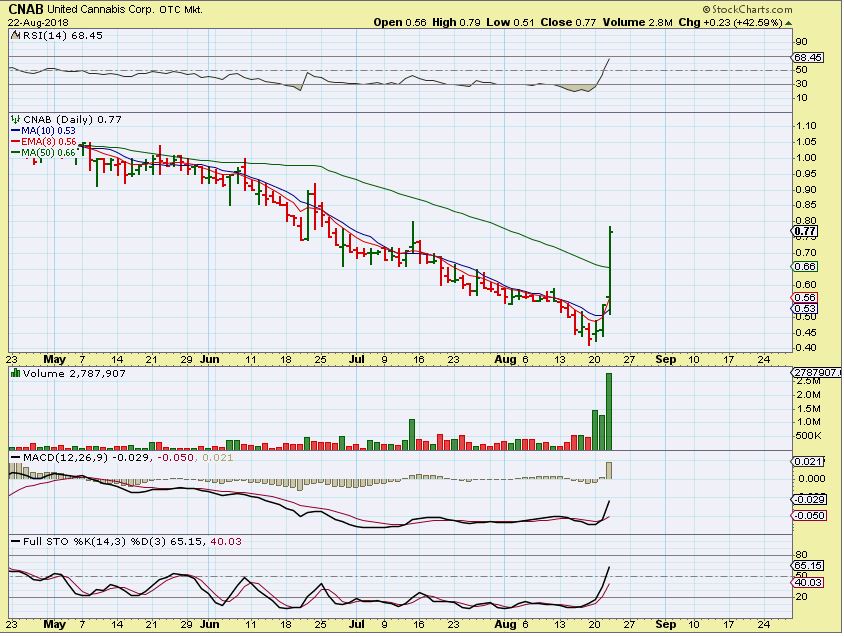The width and height of the screenshot is (844, 637).
Task: Click the up-arrow triangle after Chg percentage
Action: pos(789,23)
